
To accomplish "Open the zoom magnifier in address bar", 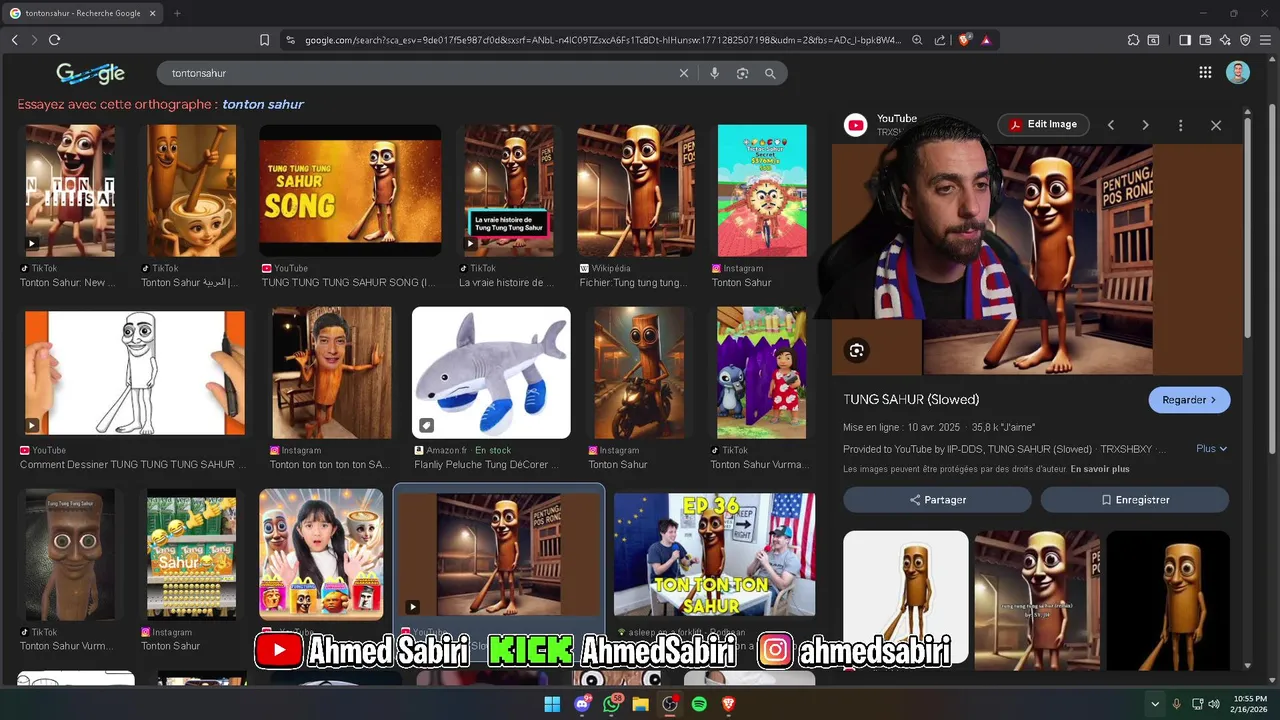I will pos(917,40).
